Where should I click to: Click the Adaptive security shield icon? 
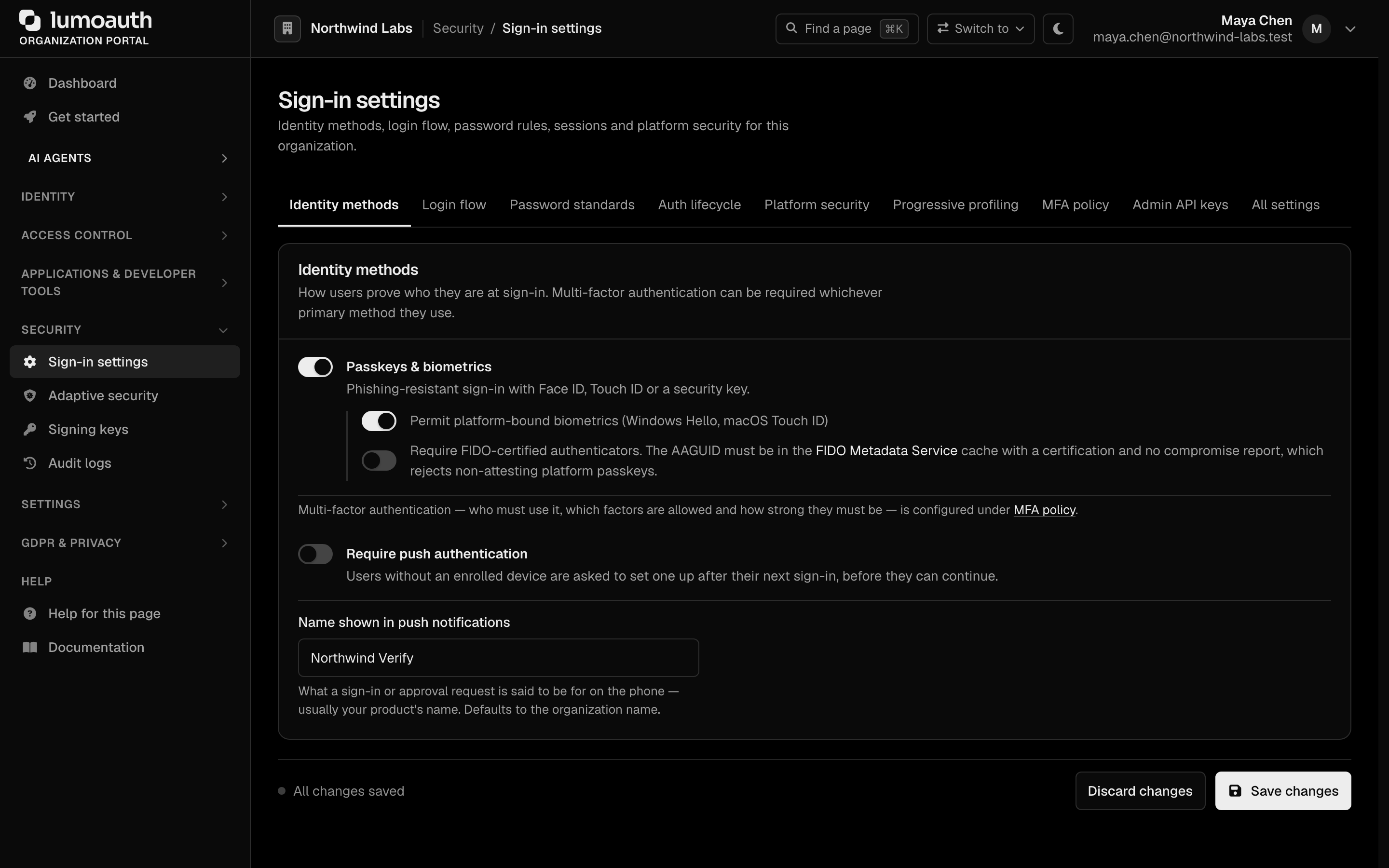tap(30, 395)
